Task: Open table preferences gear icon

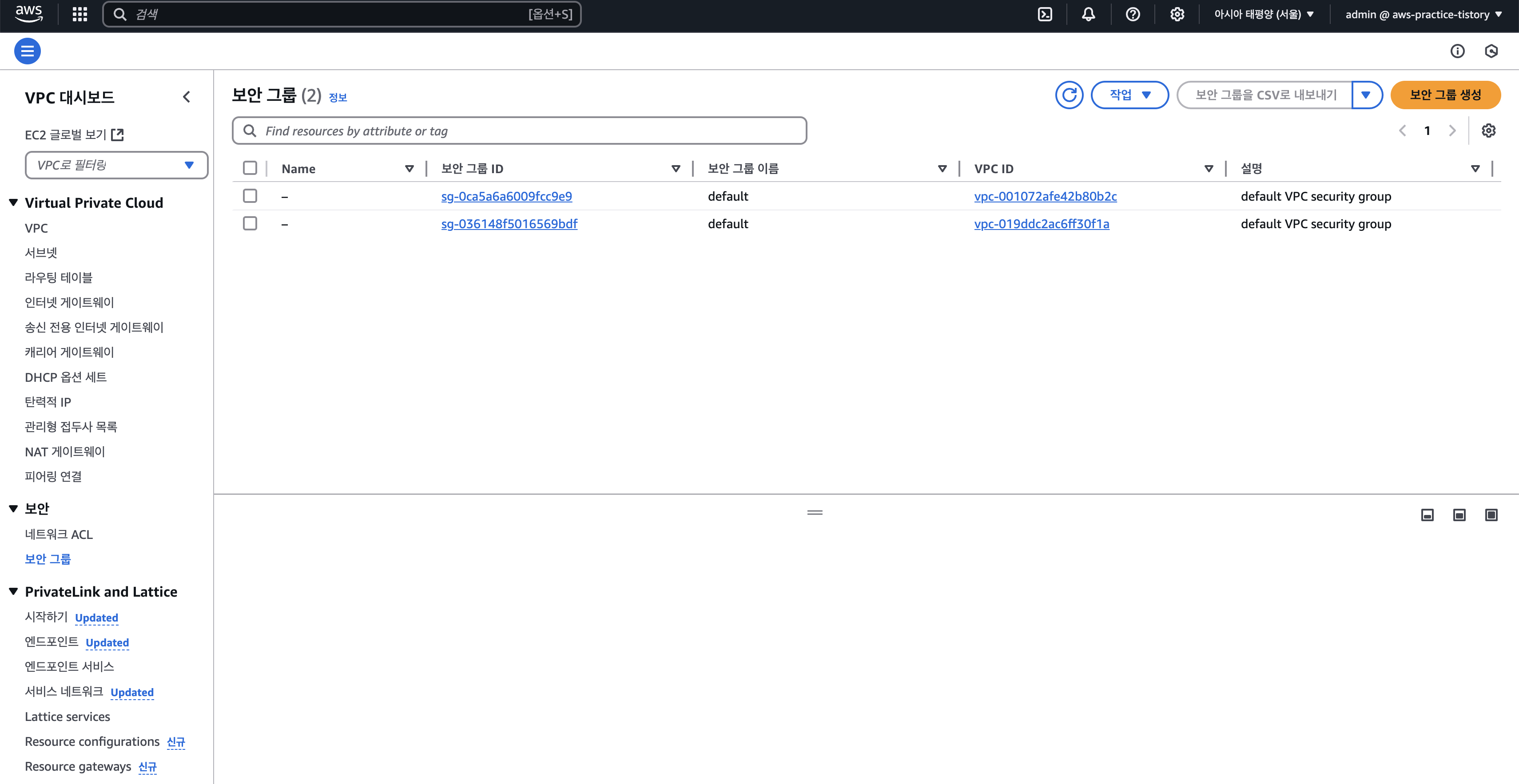Action: click(x=1488, y=130)
